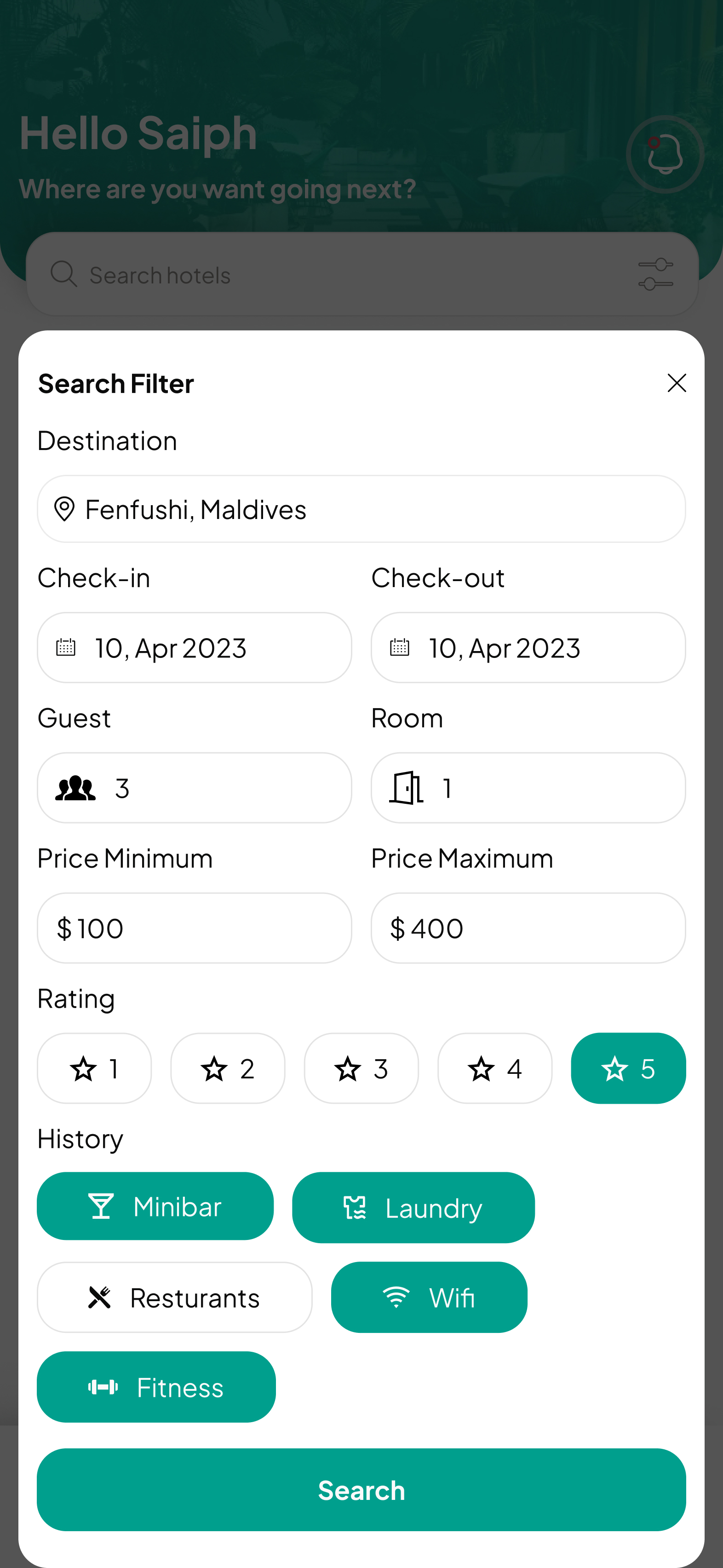Tap the guest people icon
The image size is (723, 1568).
[75, 788]
